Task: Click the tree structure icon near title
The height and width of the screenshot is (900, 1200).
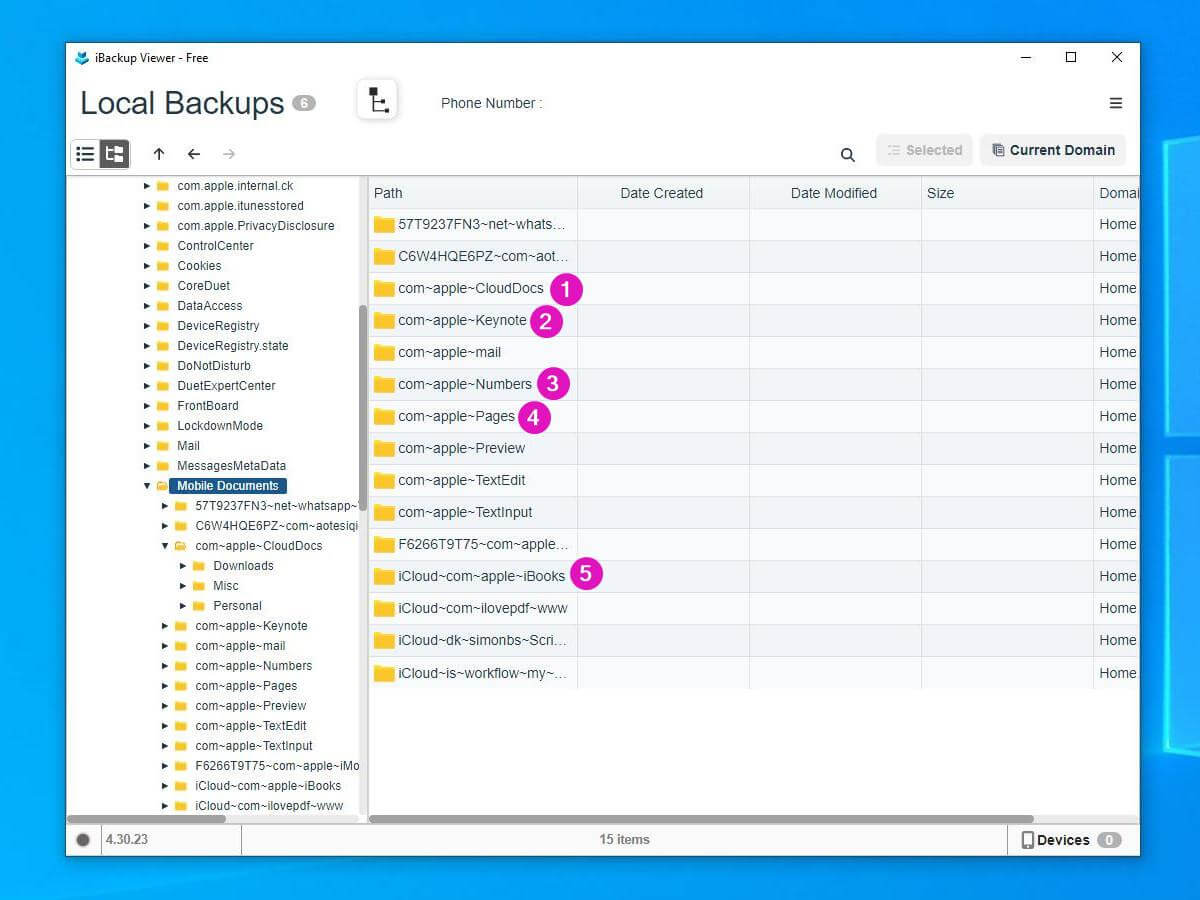Action: (x=377, y=100)
